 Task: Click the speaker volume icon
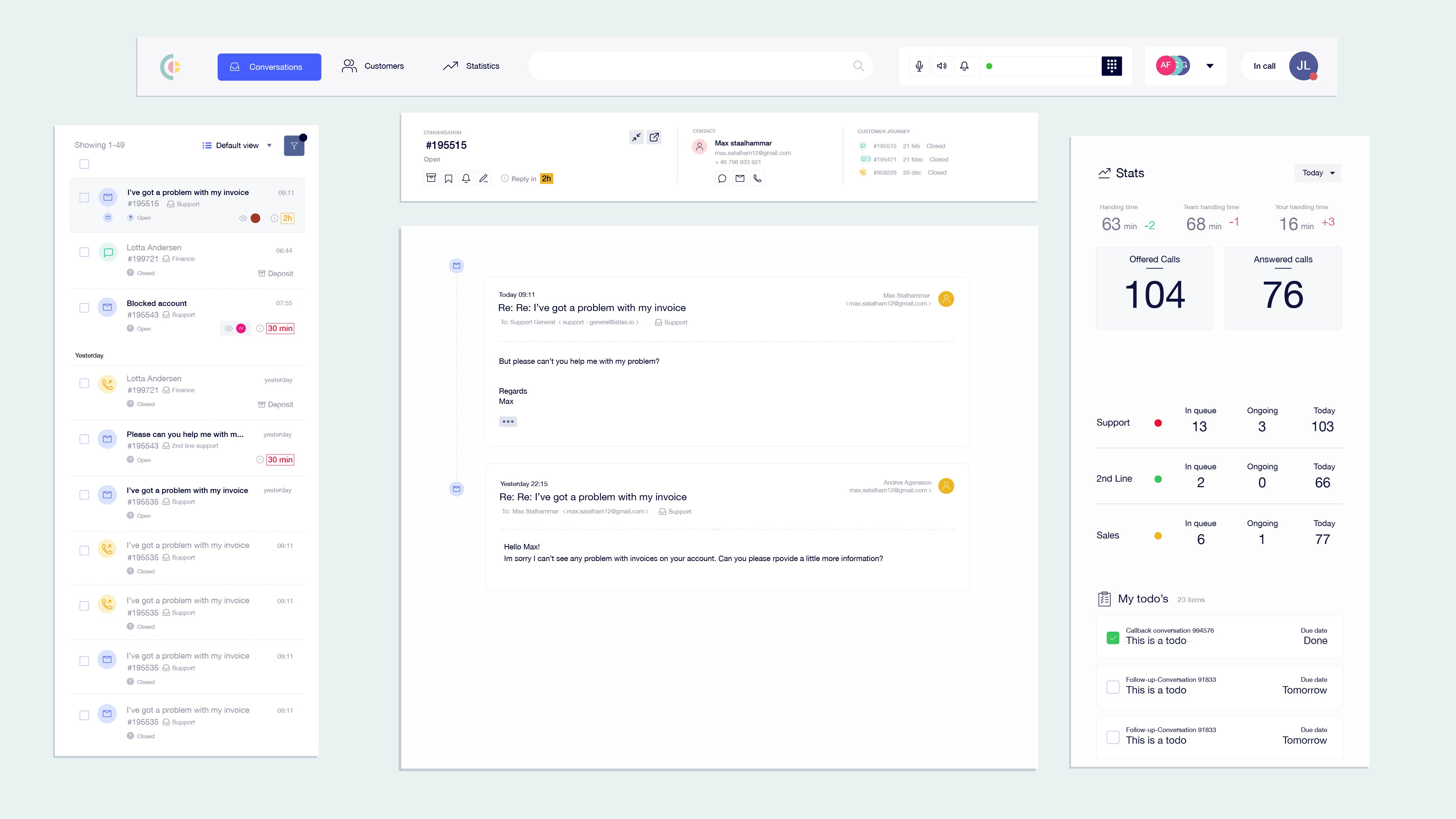pos(942,66)
